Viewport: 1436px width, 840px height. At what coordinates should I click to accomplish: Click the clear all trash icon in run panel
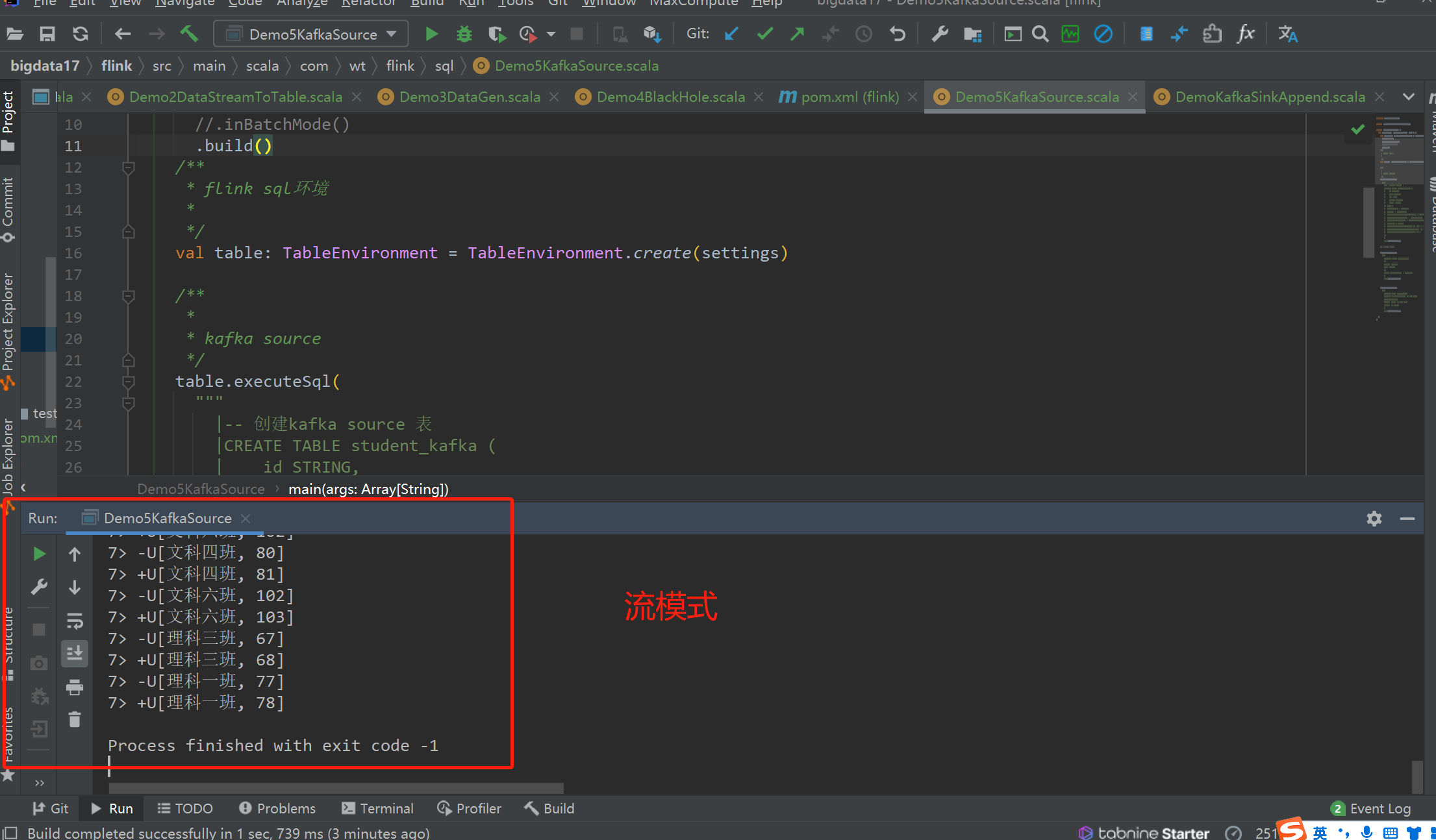(75, 719)
